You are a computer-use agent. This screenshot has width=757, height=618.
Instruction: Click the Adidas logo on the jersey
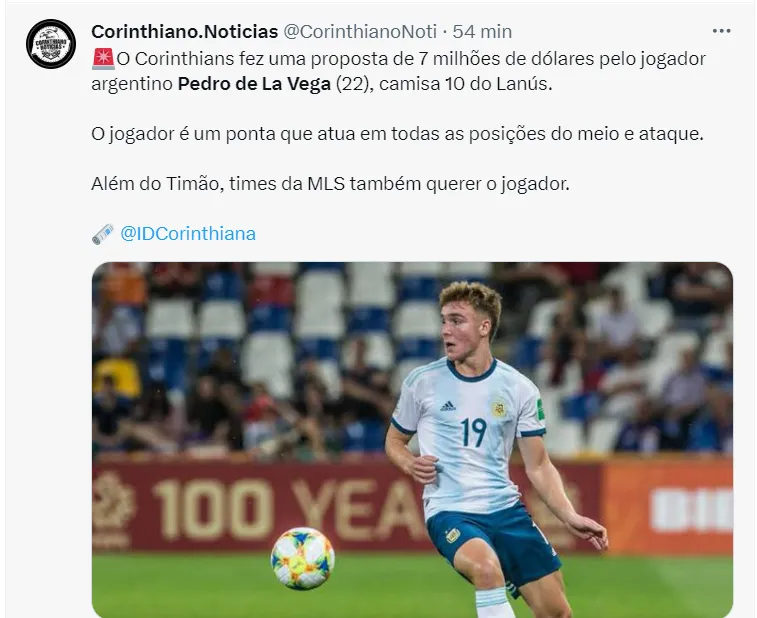click(448, 406)
